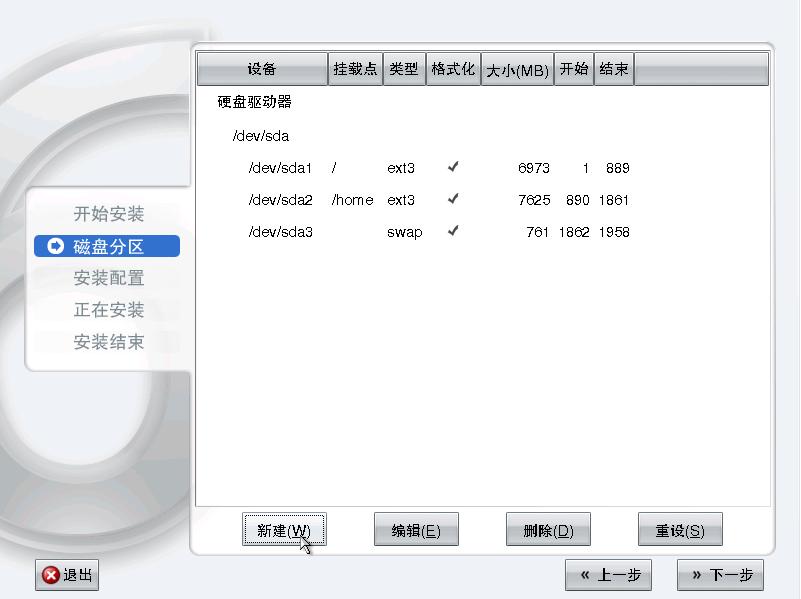Click the /home mount point cell
The image size is (801, 599).
point(352,200)
